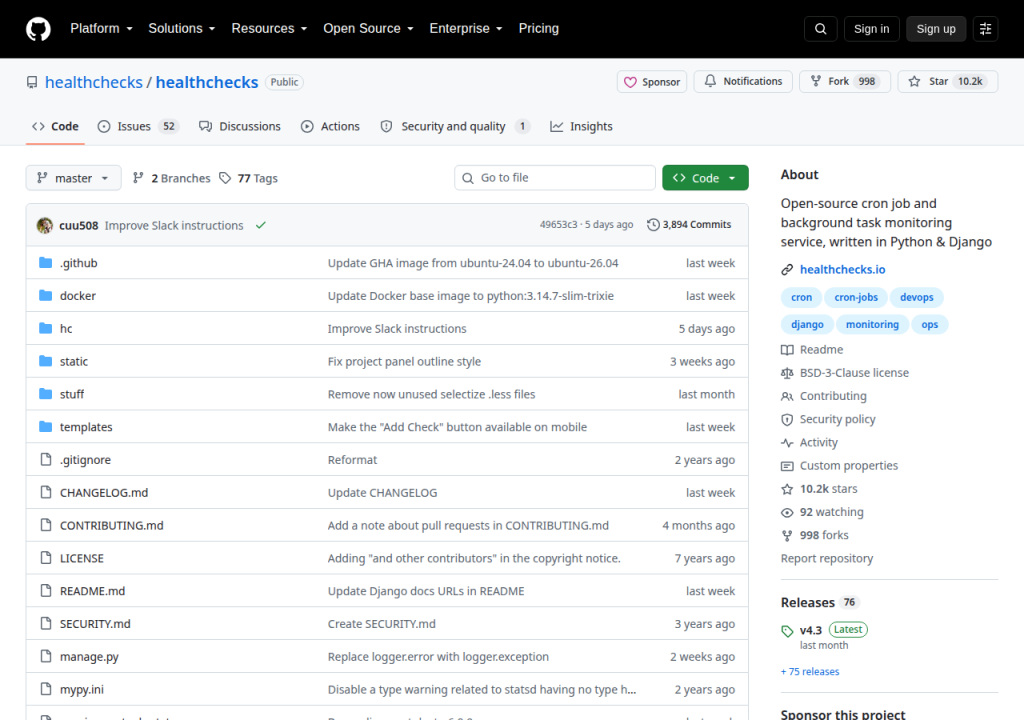Open the appearance settings sliders icon
Viewport: 1024px width, 720px height.
(985, 29)
